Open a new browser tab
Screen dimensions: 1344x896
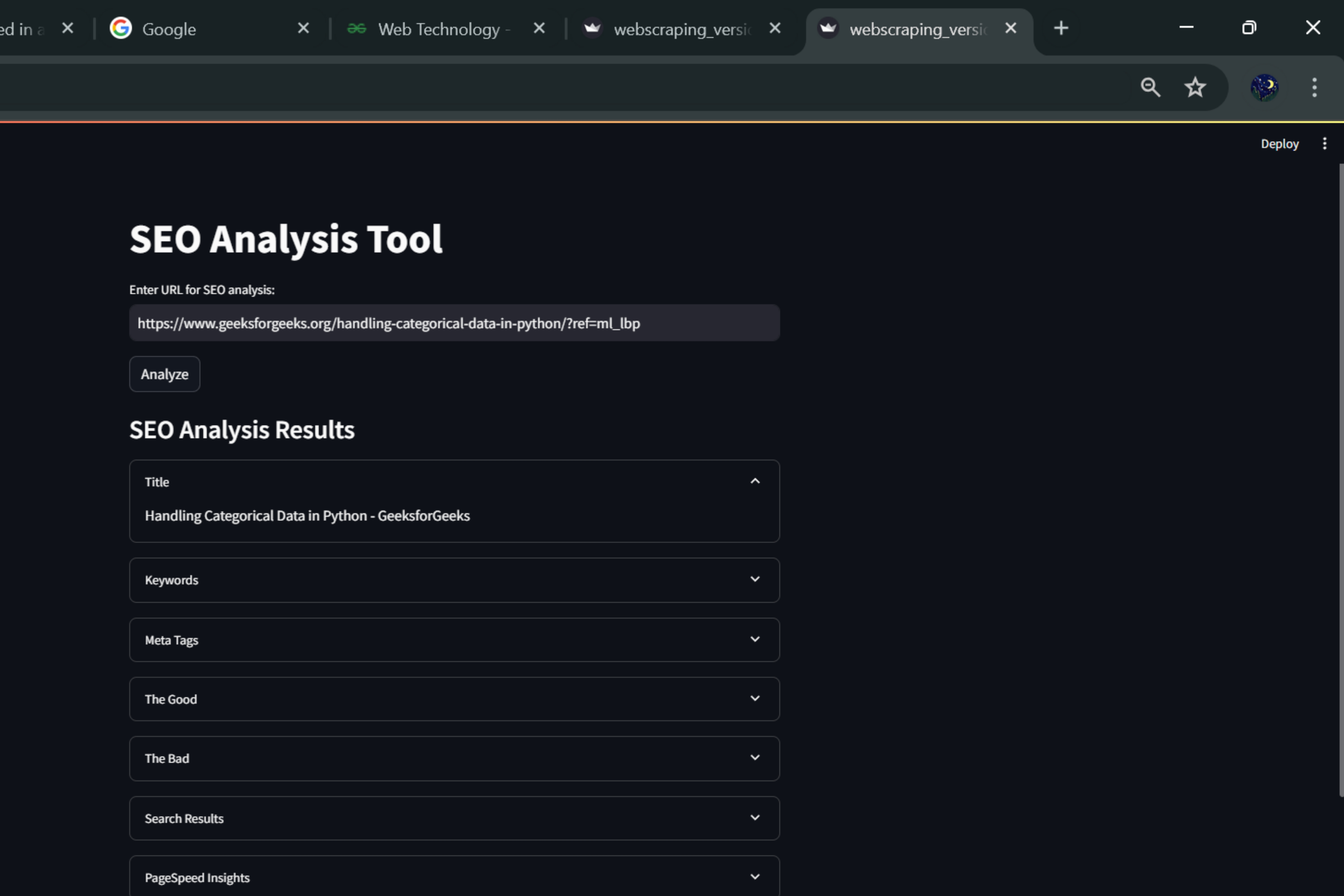tap(1061, 28)
